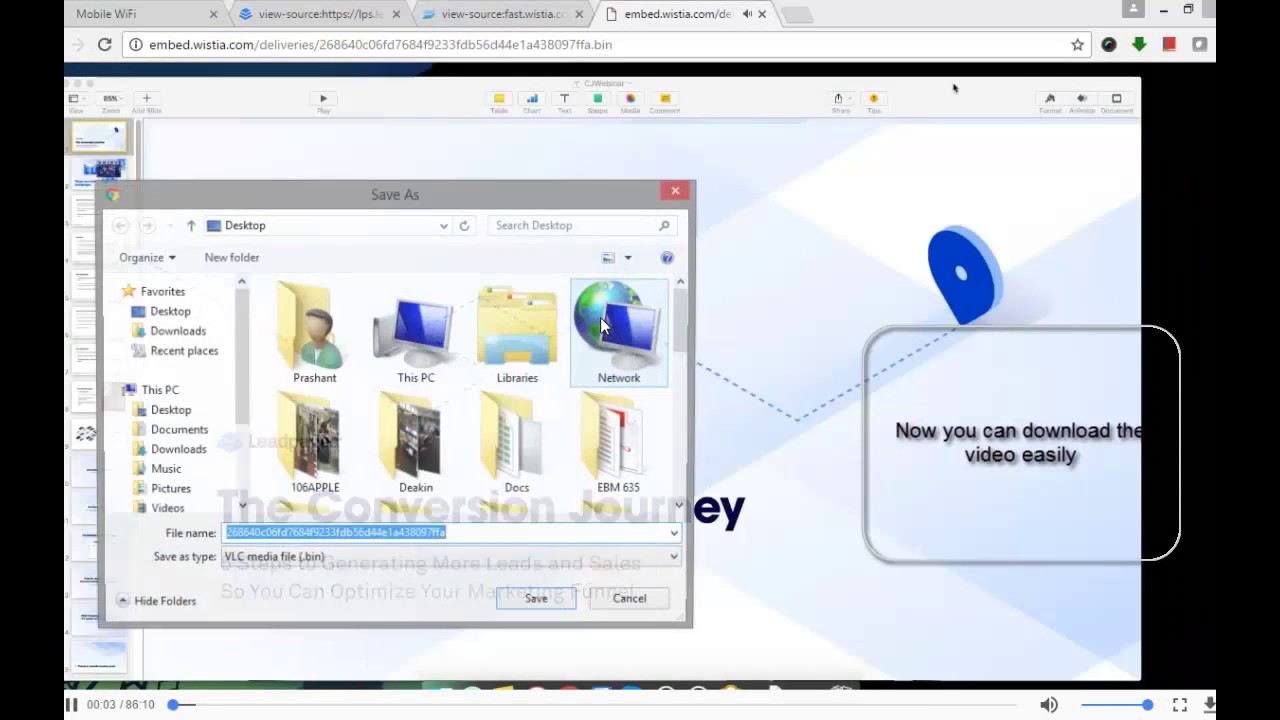This screenshot has height=720, width=1280.
Task: Select Pictures under This PC
Action: (x=161, y=488)
